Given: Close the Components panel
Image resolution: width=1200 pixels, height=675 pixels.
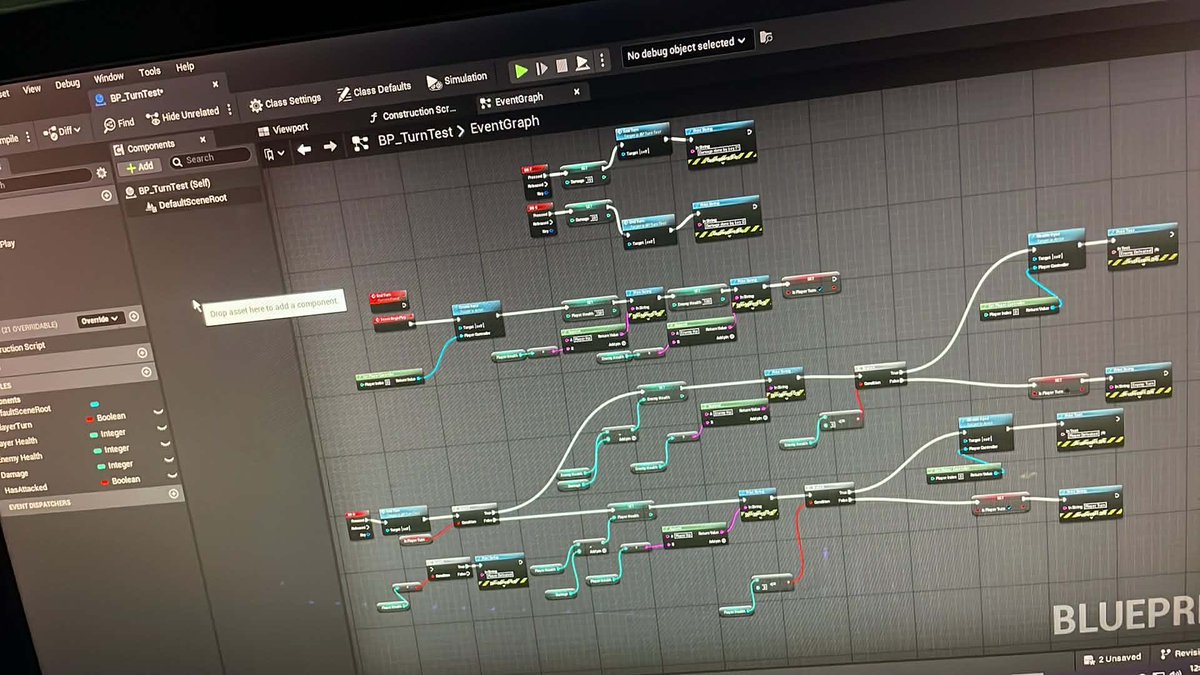Looking at the screenshot, I should [203, 140].
